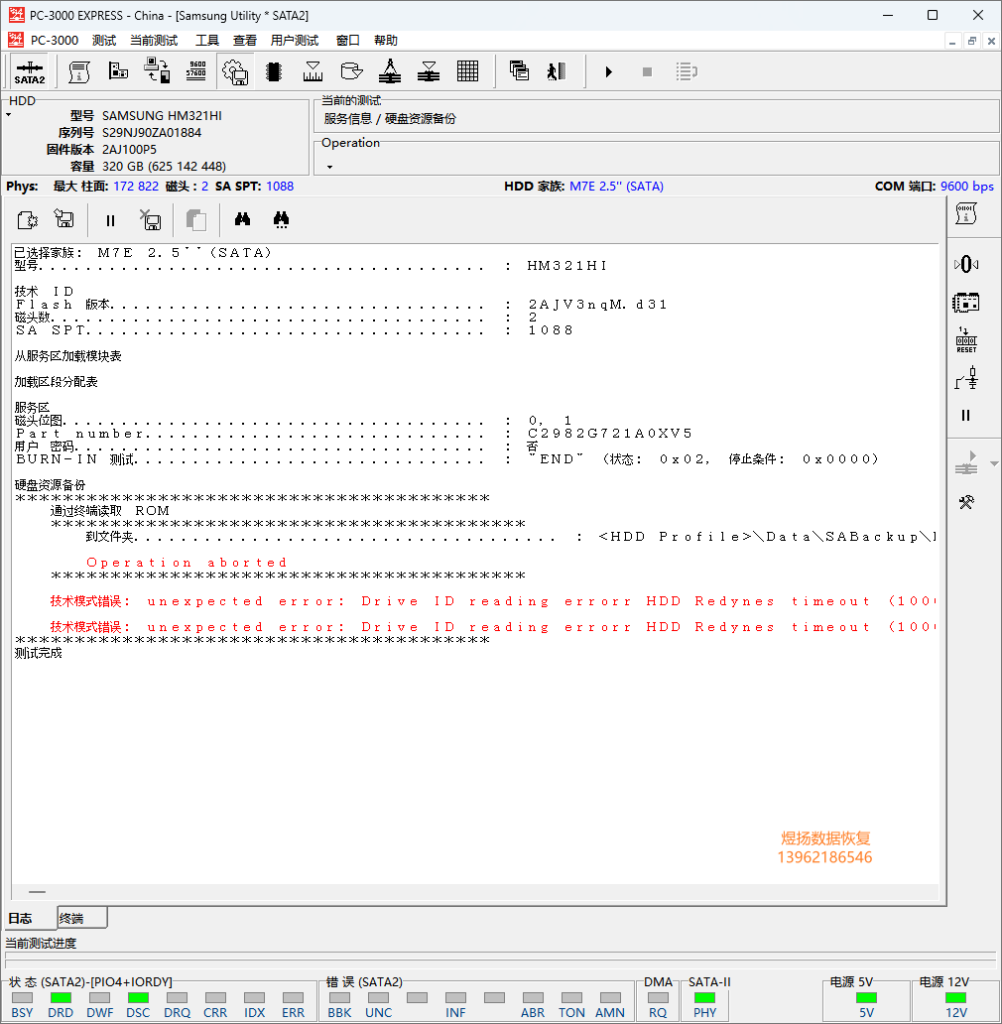Stop the test with the square button
Screen dimensions: 1002x1024
click(x=647, y=72)
